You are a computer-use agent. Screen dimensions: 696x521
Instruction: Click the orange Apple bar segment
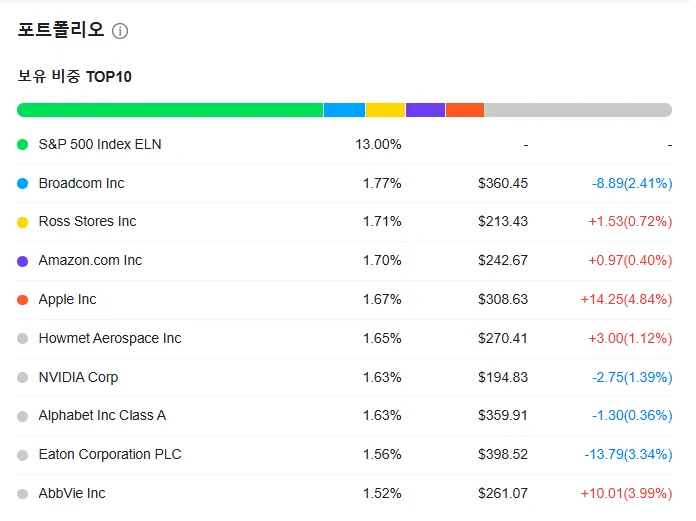click(x=465, y=110)
